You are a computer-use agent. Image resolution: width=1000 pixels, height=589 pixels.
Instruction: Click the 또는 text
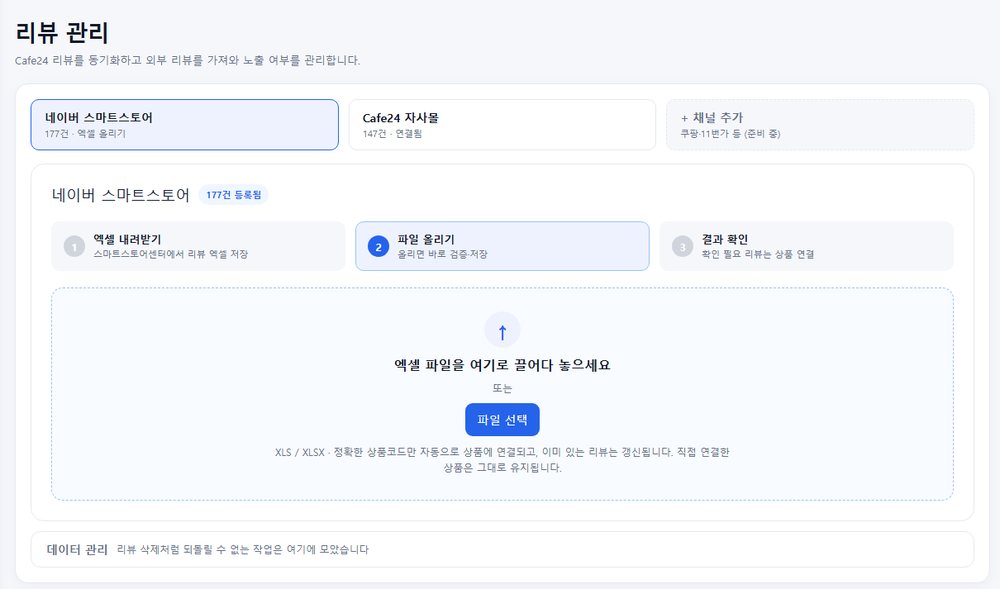502,388
